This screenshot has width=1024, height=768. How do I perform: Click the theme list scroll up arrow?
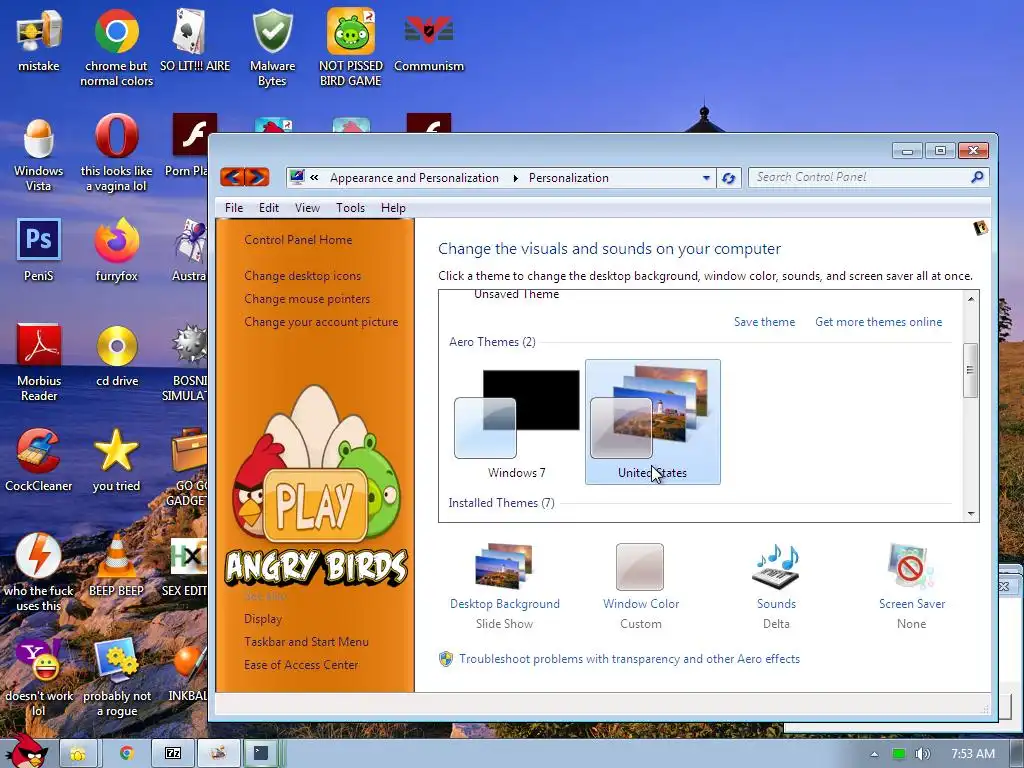[970, 298]
